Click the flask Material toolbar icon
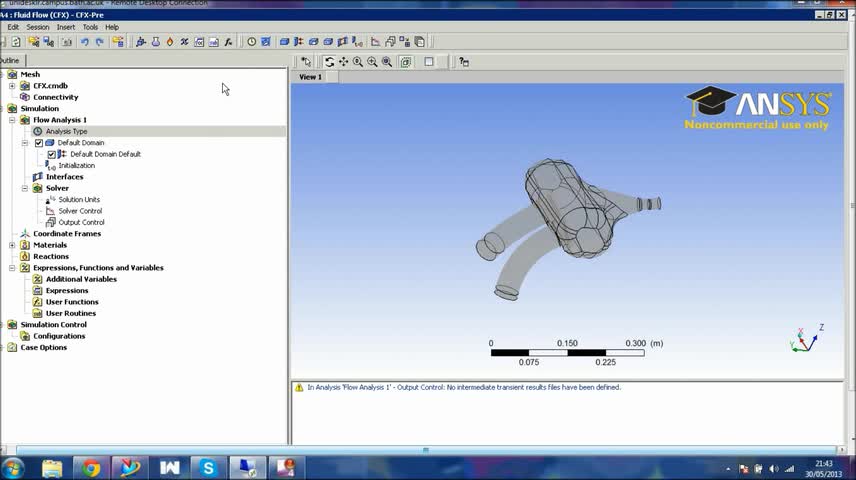 tap(156, 42)
